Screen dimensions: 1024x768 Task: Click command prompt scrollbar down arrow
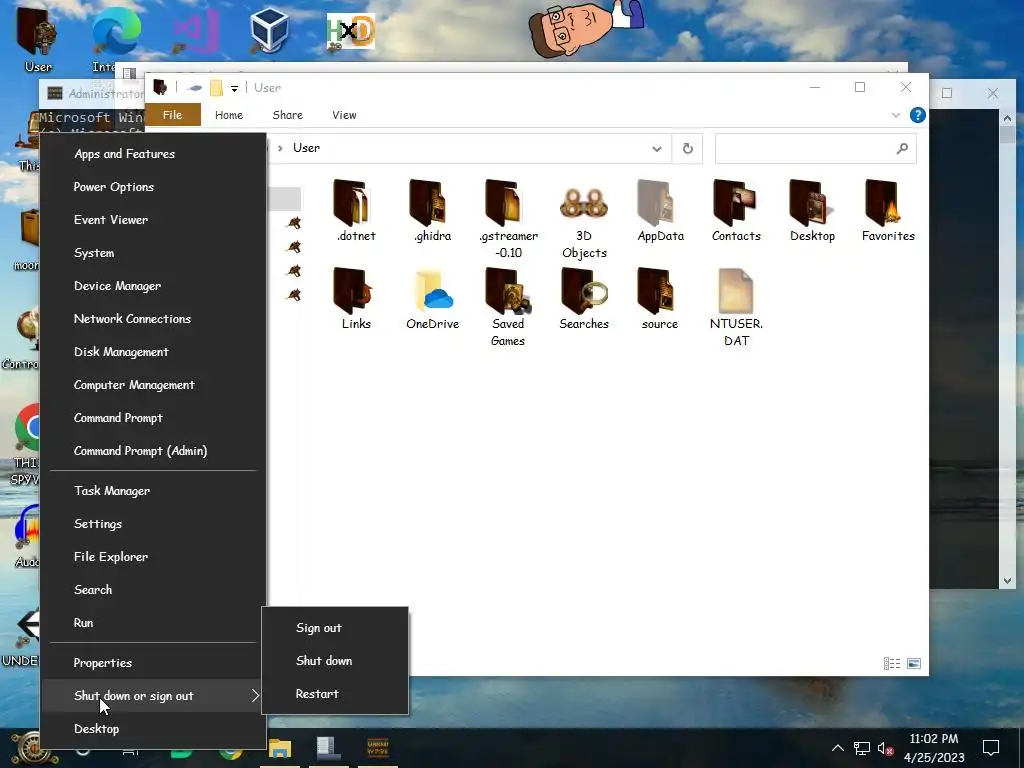1007,581
